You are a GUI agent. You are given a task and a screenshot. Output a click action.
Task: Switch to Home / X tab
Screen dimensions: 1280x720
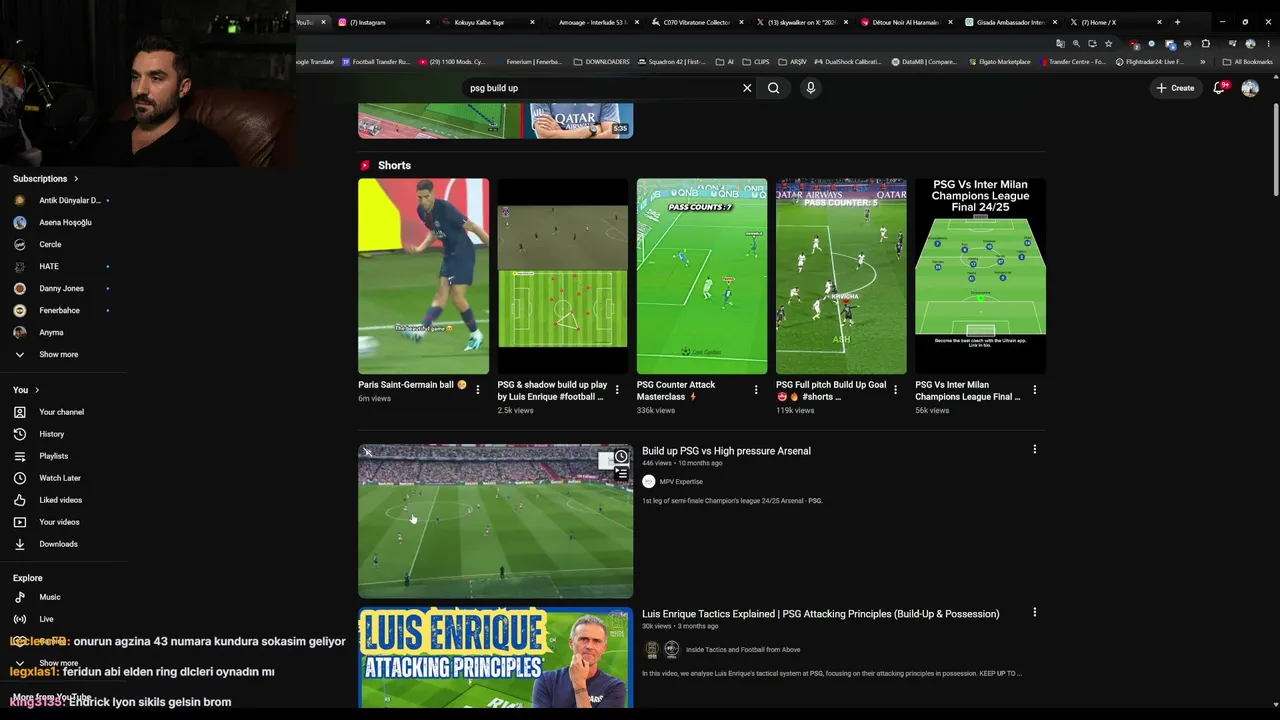point(1117,22)
